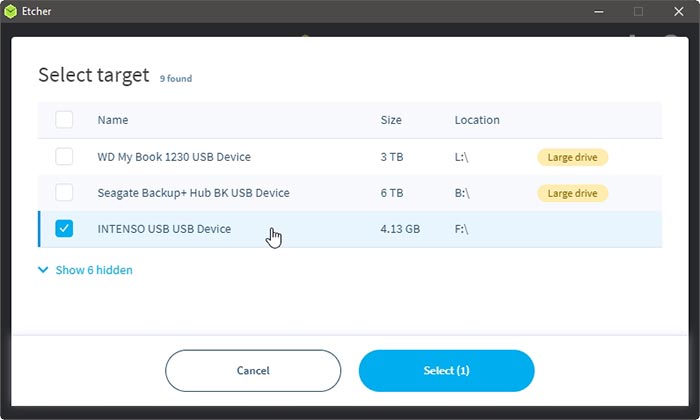Check the Seagate Backup+ Hub checkbox
Screen dimensions: 700x420
click(x=64, y=192)
